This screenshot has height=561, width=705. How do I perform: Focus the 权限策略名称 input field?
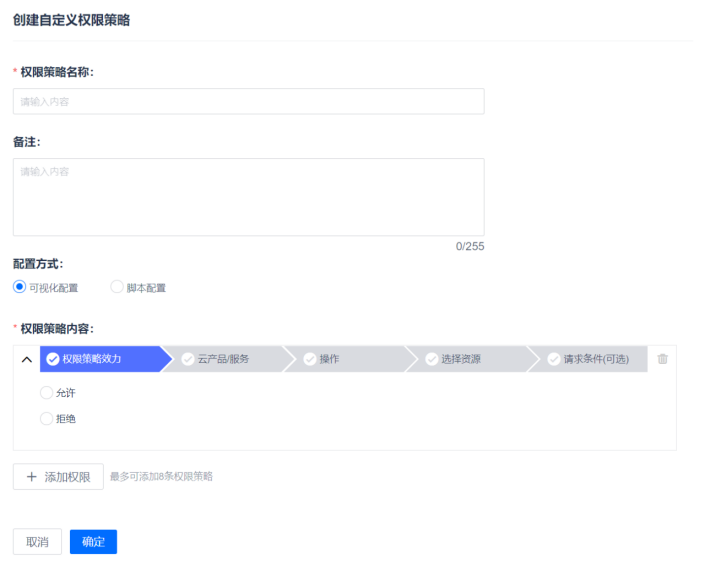(x=248, y=101)
